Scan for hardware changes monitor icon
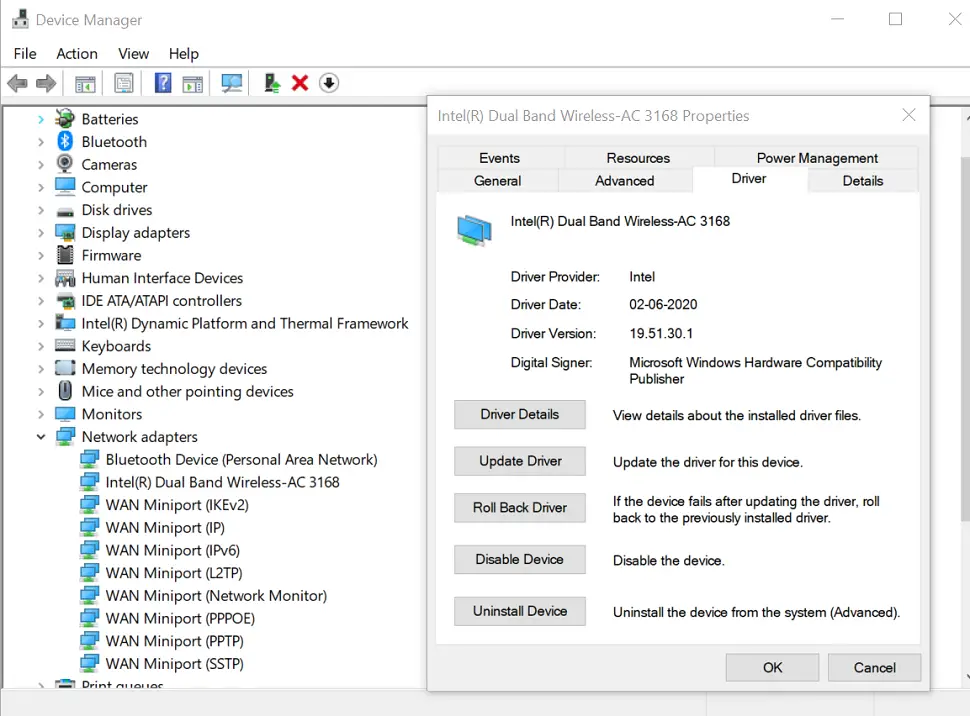Viewport: 970px width, 716px height. (232, 84)
